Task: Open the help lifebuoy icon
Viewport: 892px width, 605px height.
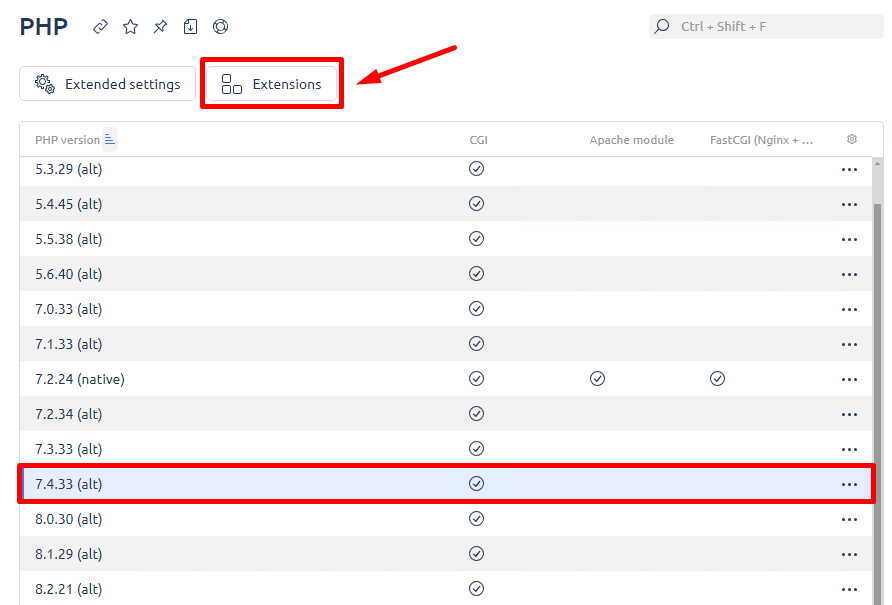Action: point(221,27)
